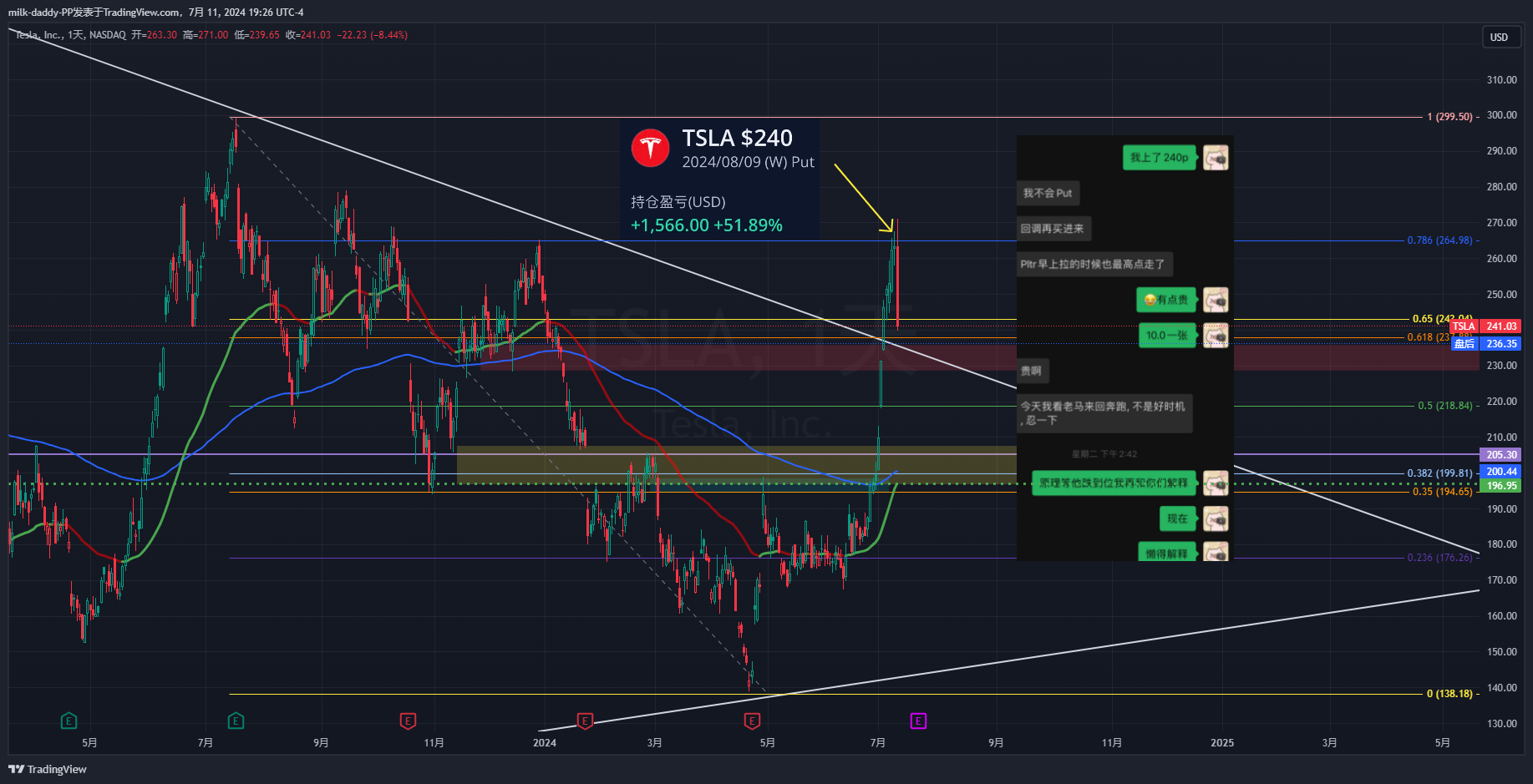
Task: Click the red earnings marker nearest 11月 2023
Action: click(x=408, y=721)
